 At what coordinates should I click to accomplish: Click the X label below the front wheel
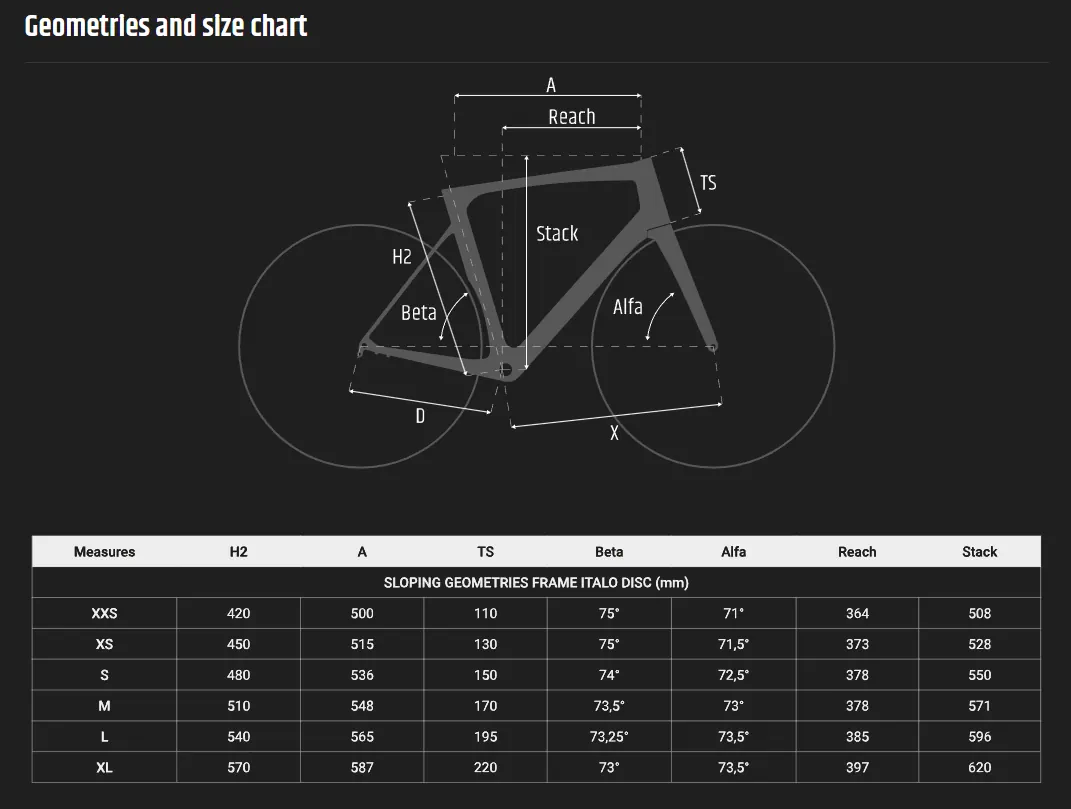(x=615, y=433)
